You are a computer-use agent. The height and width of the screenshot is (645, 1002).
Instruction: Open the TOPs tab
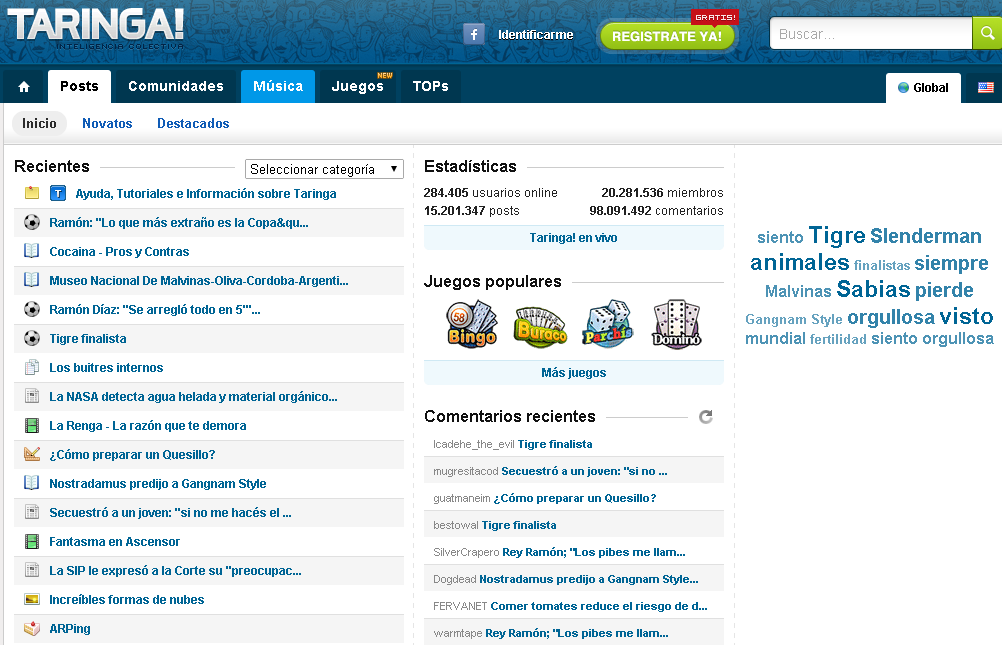[x=431, y=86]
